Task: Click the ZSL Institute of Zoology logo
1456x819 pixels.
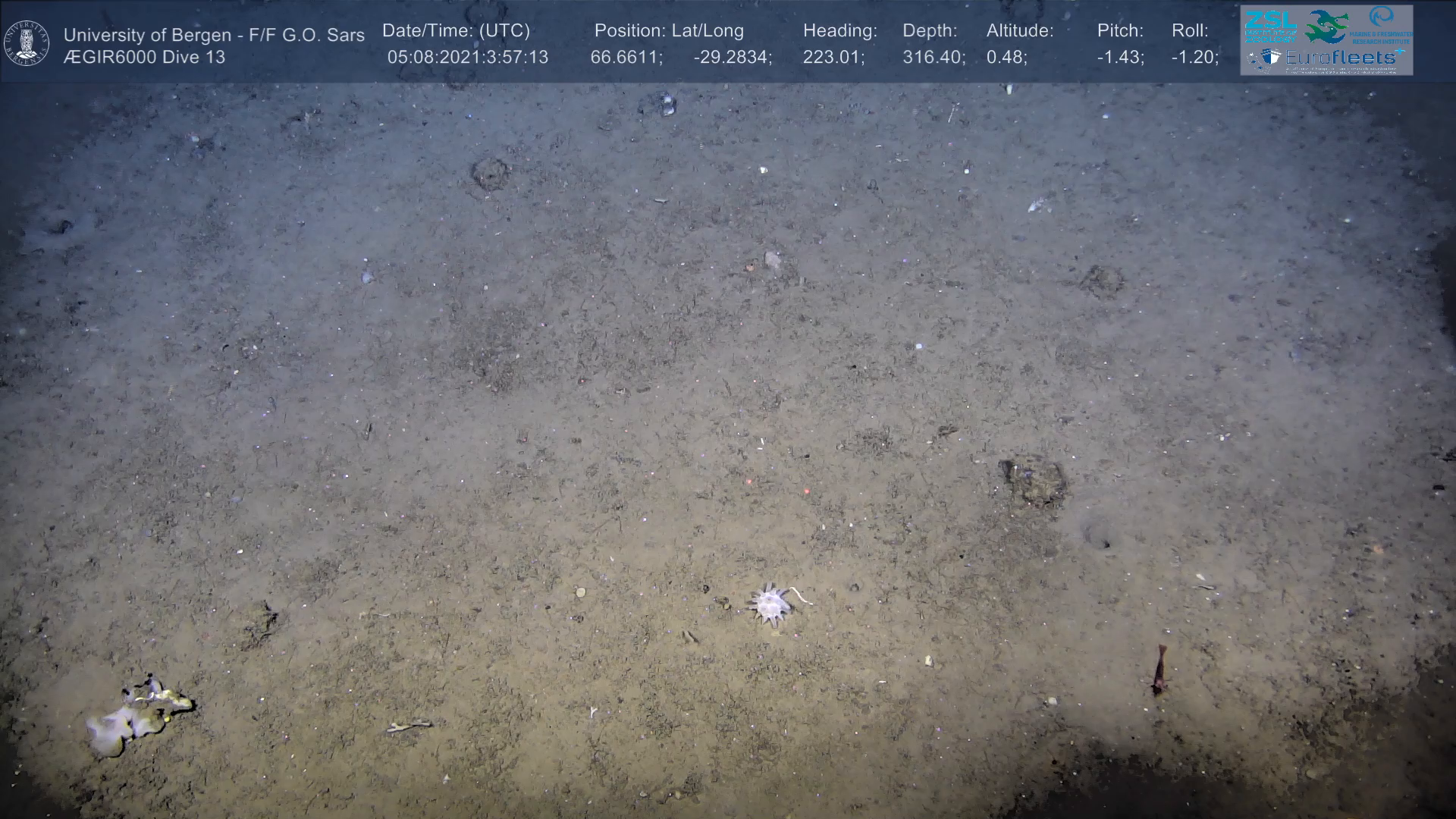Action: point(1270,25)
